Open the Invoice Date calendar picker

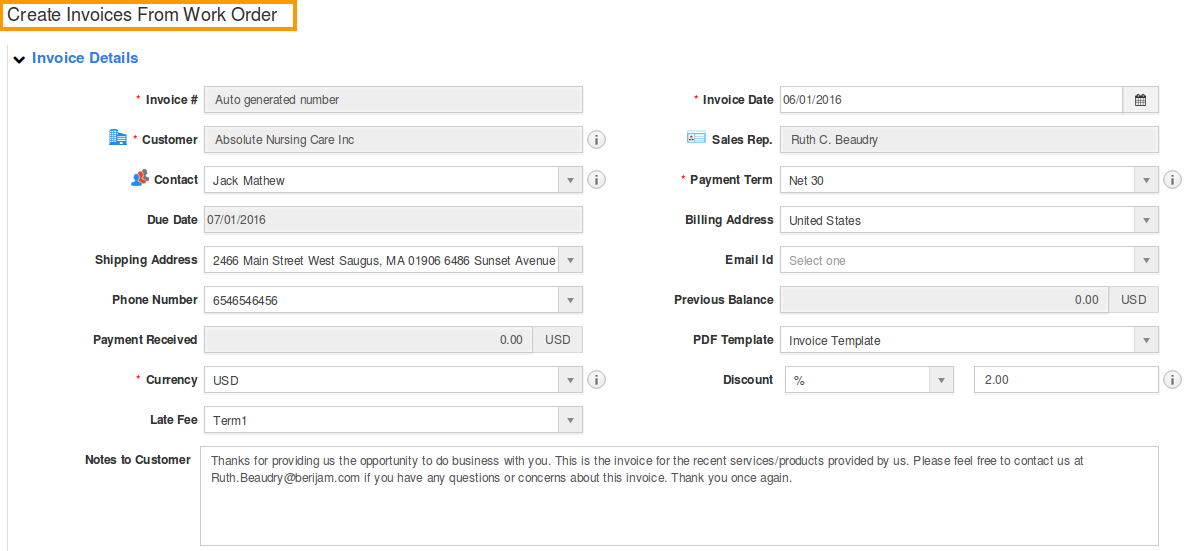[x=1141, y=99]
